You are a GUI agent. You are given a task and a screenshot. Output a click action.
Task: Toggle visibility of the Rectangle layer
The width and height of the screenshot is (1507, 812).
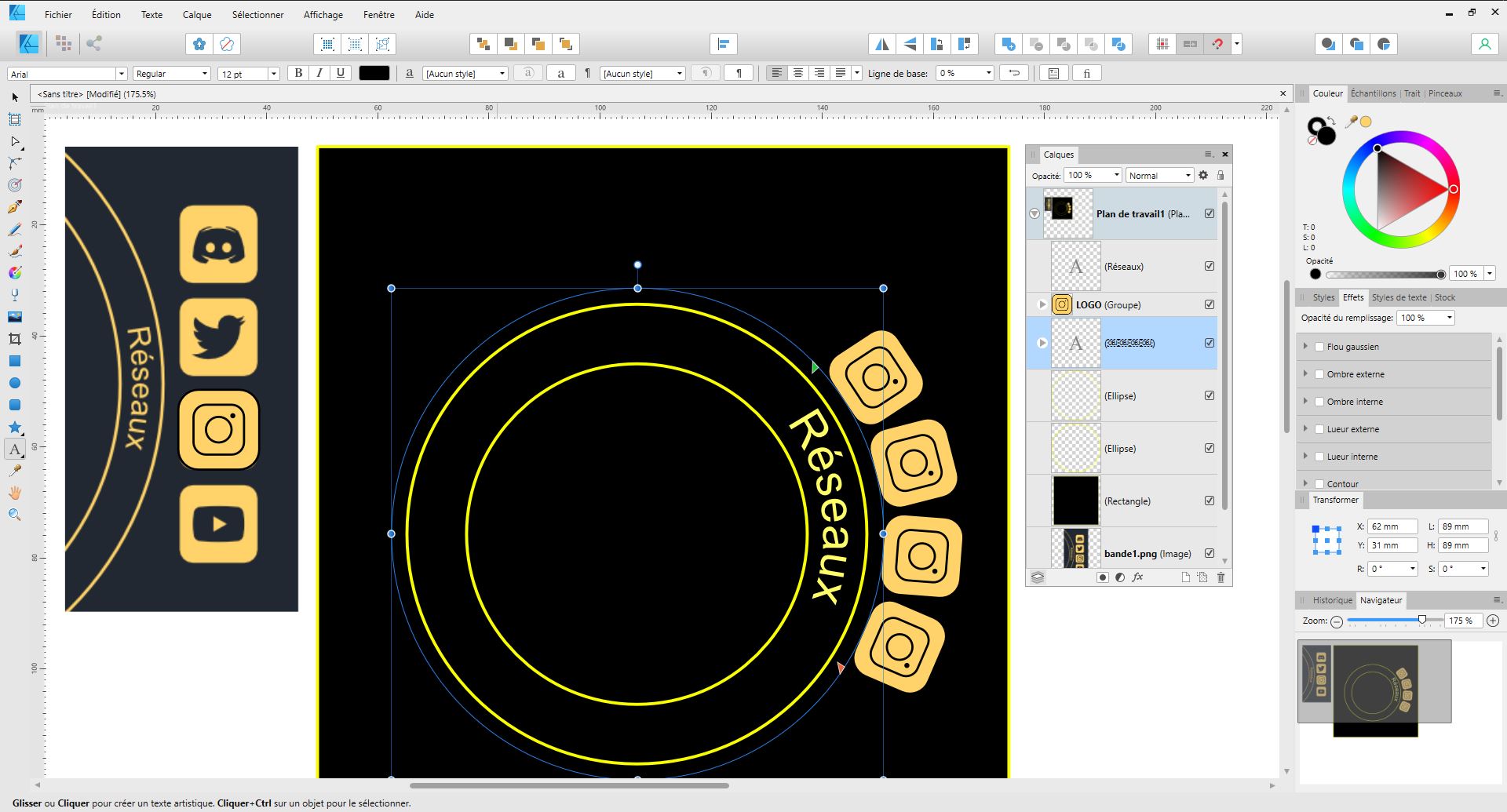1210,501
